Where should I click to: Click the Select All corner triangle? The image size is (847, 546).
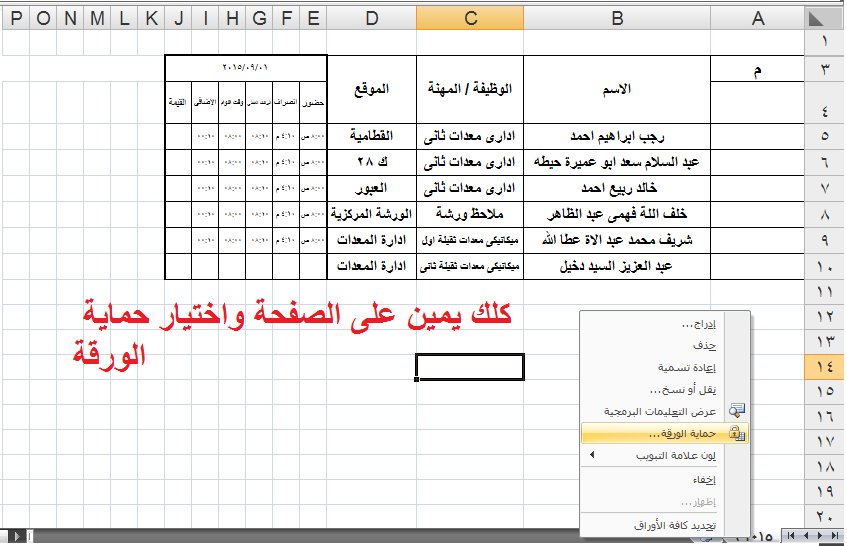(x=817, y=18)
